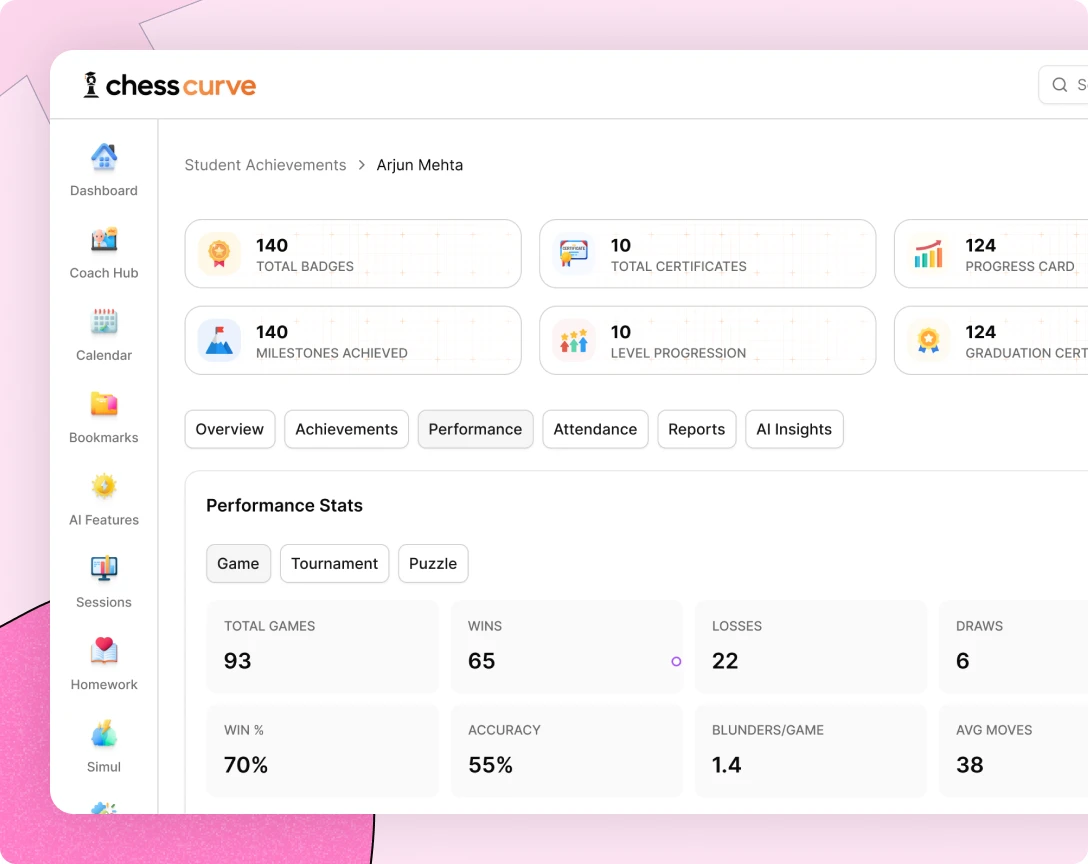Open the 10 Total Certificates card
1088x864 pixels.
coord(708,254)
